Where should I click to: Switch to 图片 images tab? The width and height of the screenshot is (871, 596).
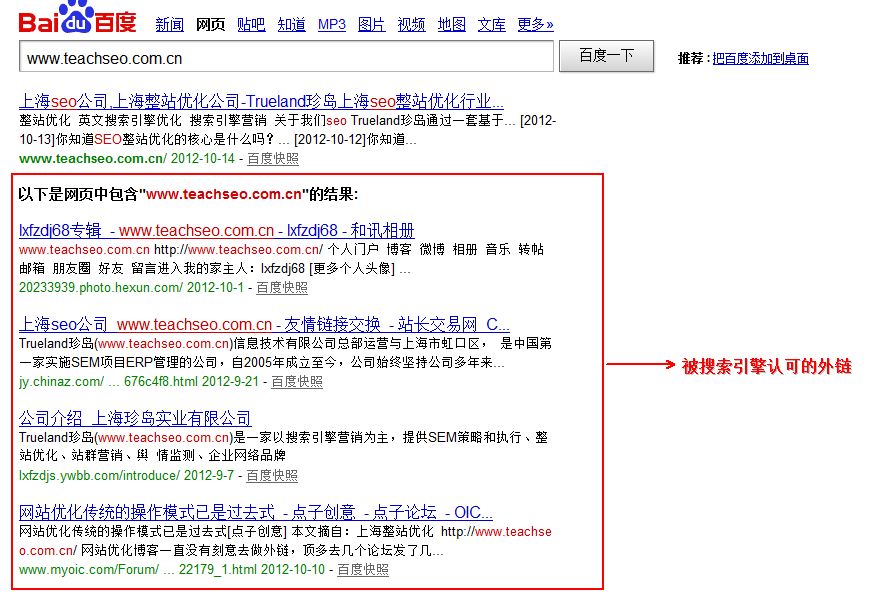pos(371,25)
